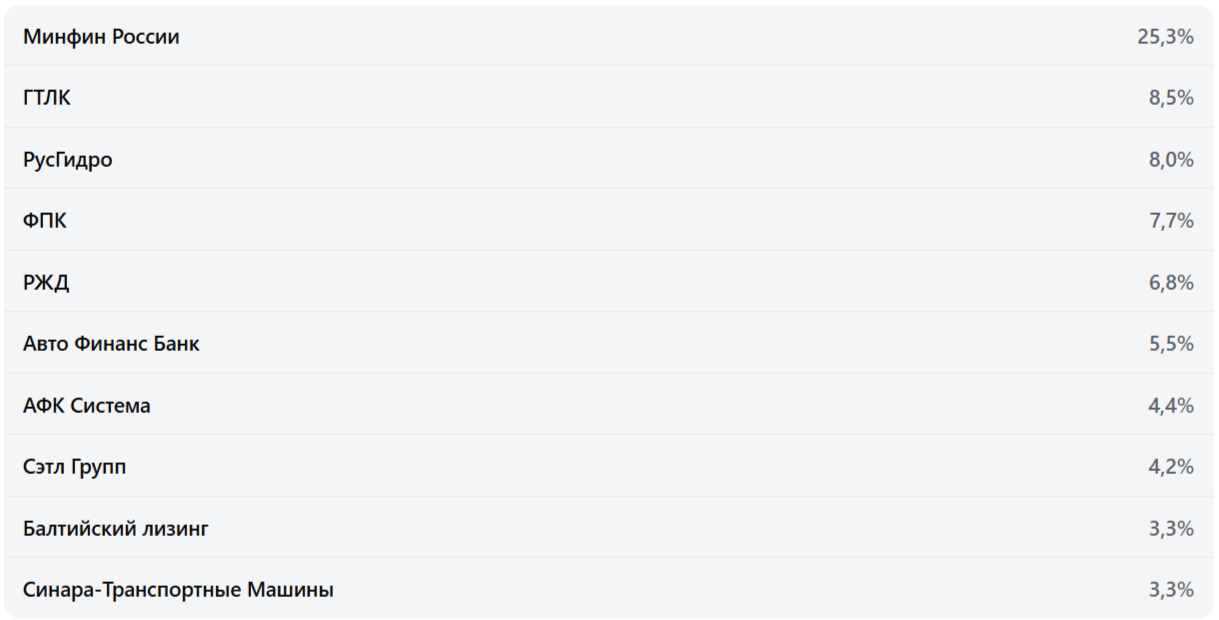Select the Балтийский лизинг issuer name

click(116, 529)
